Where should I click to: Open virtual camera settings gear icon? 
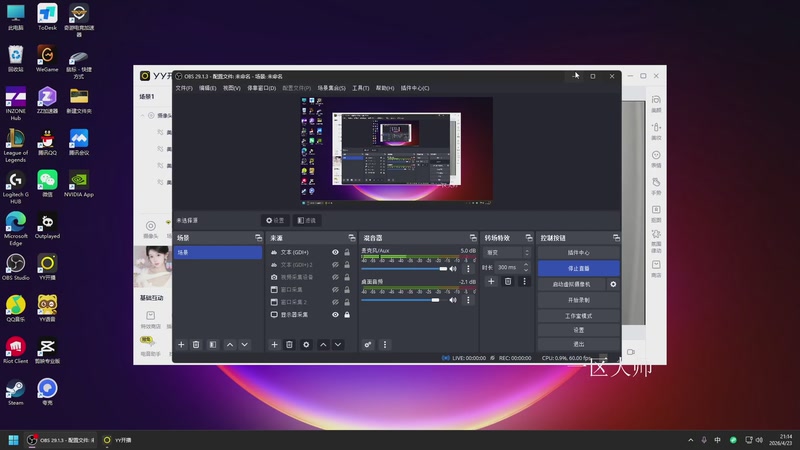tap(613, 284)
